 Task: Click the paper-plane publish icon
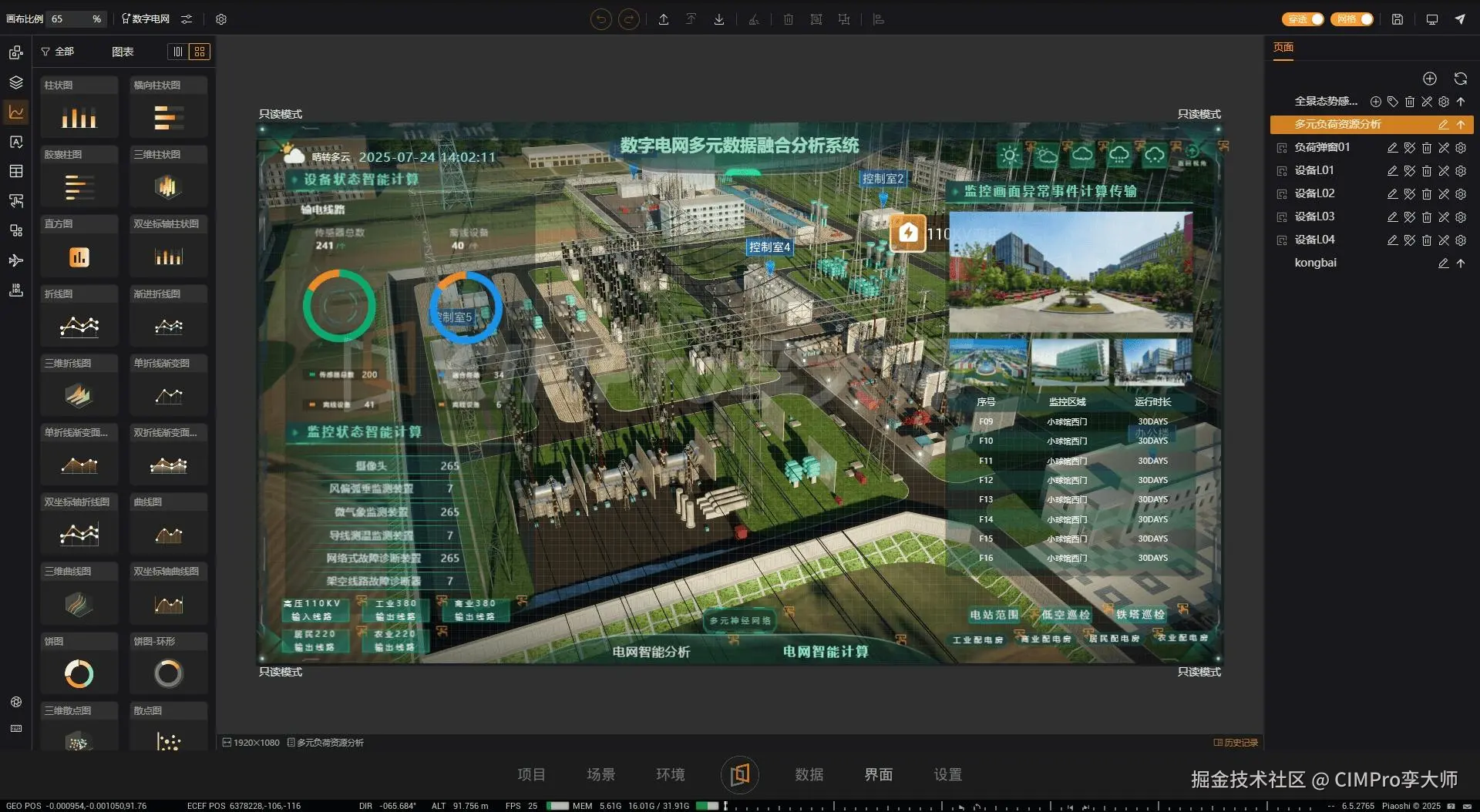click(x=1460, y=19)
